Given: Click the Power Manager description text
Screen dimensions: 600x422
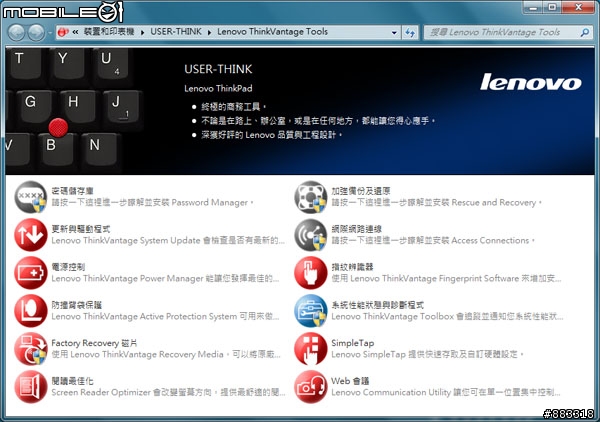Looking at the screenshot, I should [165, 278].
